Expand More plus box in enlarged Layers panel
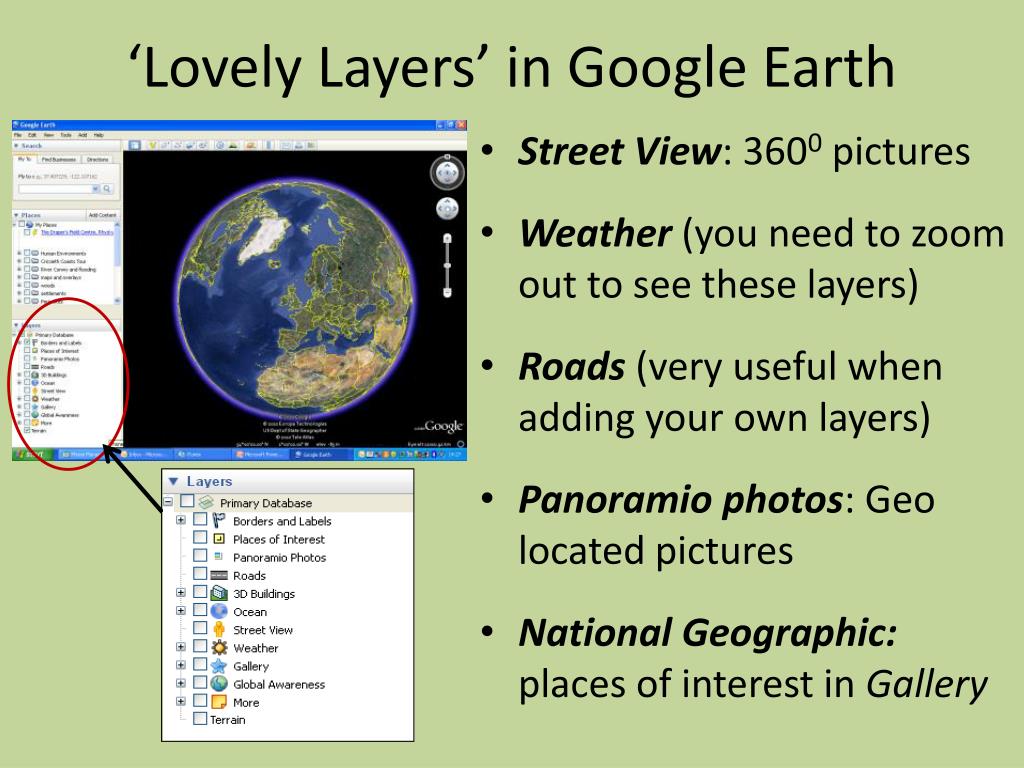The width and height of the screenshot is (1024, 768). [181, 701]
